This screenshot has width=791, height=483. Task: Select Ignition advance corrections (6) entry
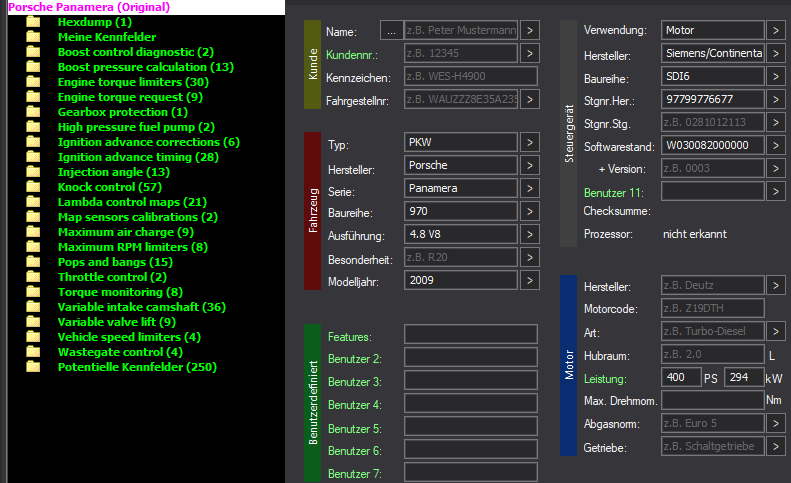[x=149, y=142]
